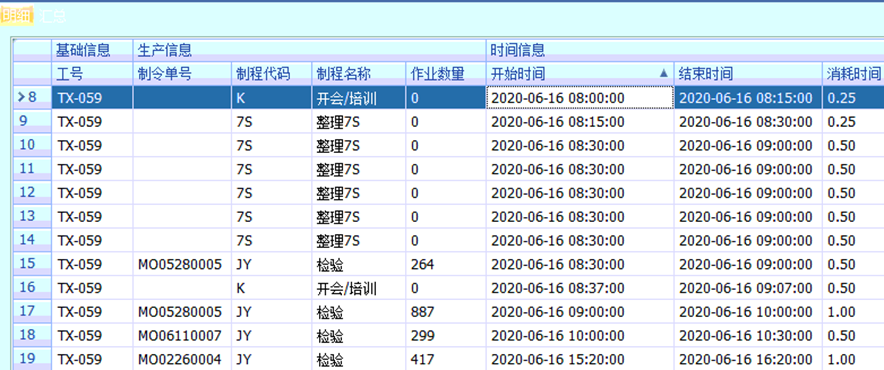Click the 时间信息 band header
Screen dimensions: 884x370
tap(686, 50)
